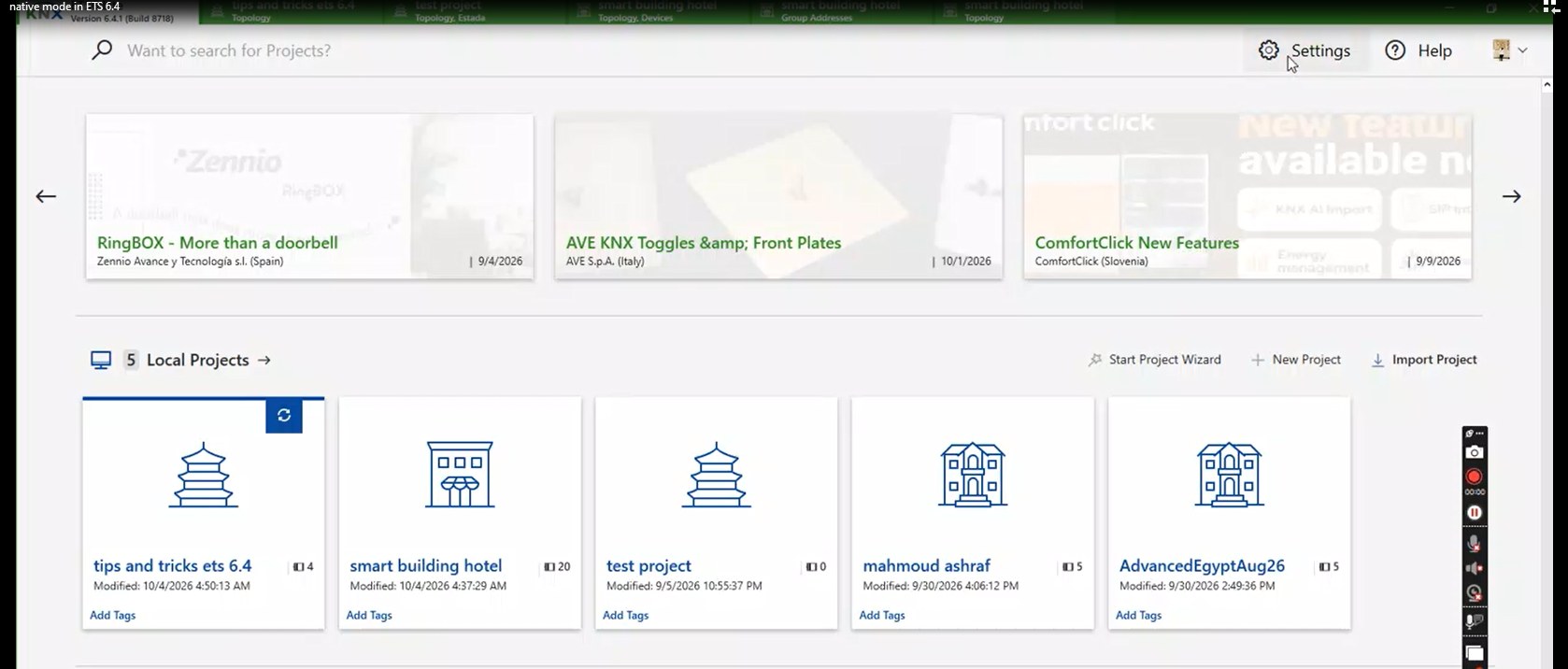Toggle the webcam in the recorder toolbar
Screen dimensions: 1568x669
click(x=1475, y=592)
